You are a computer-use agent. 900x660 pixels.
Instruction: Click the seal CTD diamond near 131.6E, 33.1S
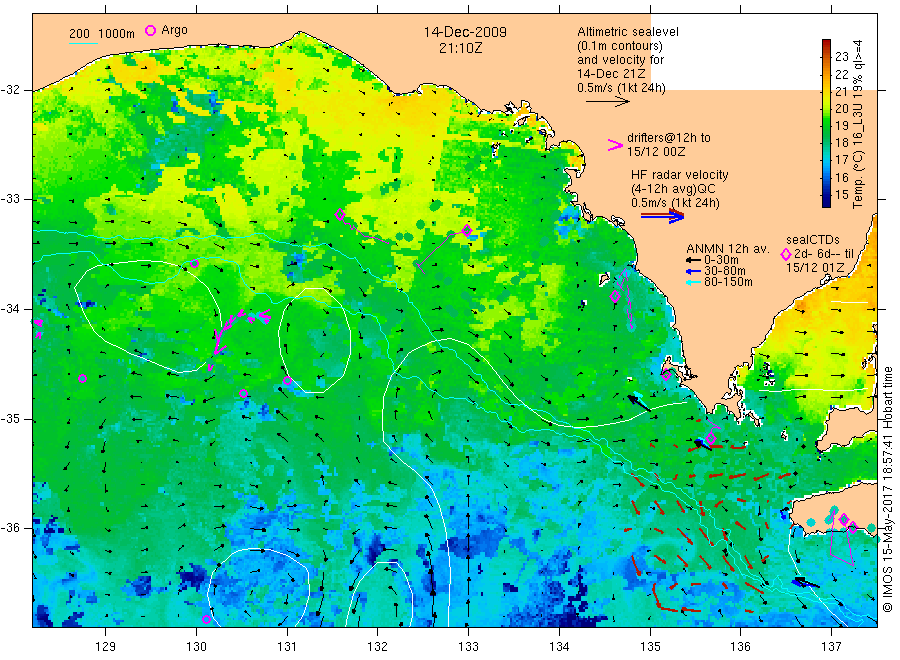pyautogui.click(x=340, y=215)
